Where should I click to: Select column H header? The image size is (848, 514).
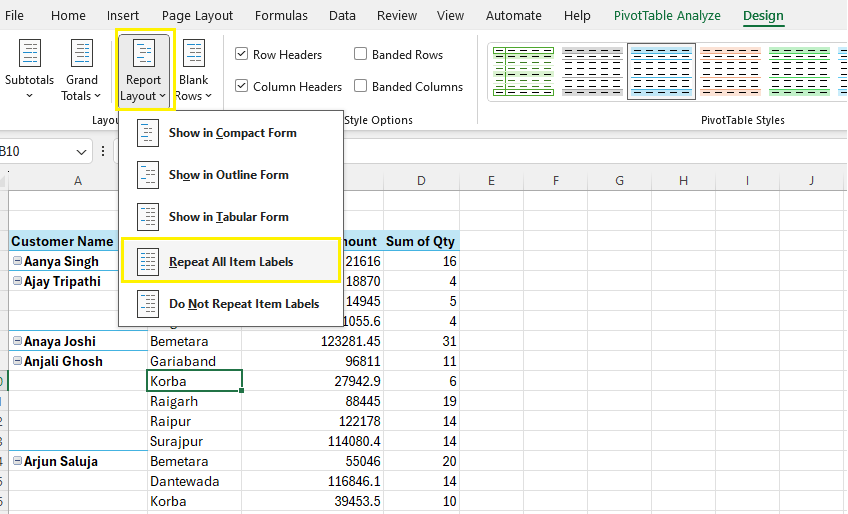[684, 181]
